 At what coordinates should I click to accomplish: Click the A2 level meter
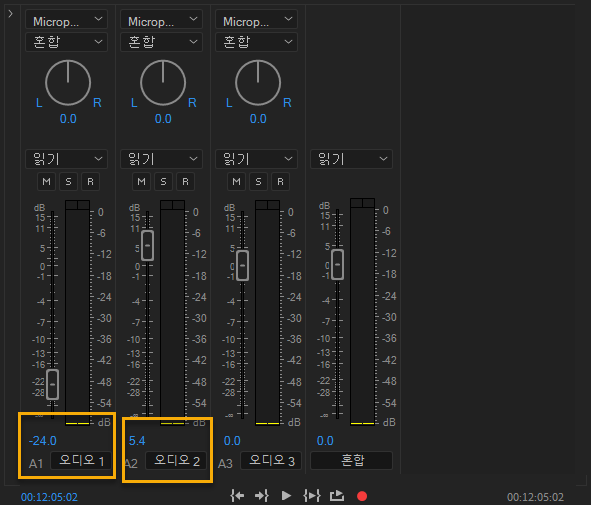tap(172, 312)
